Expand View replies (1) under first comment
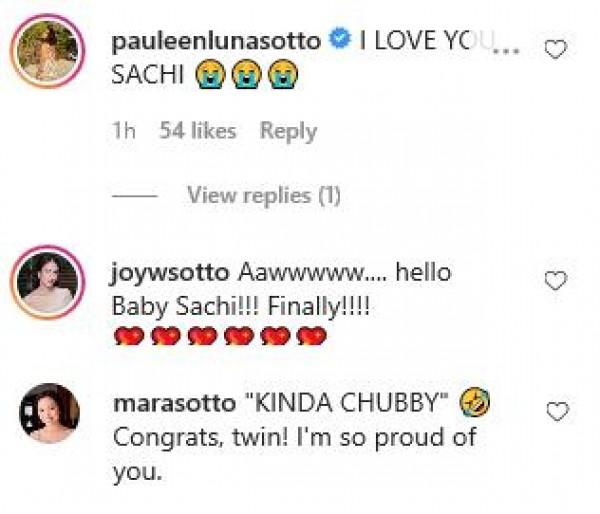Image resolution: width=600 pixels, height=514 pixels. (263, 196)
